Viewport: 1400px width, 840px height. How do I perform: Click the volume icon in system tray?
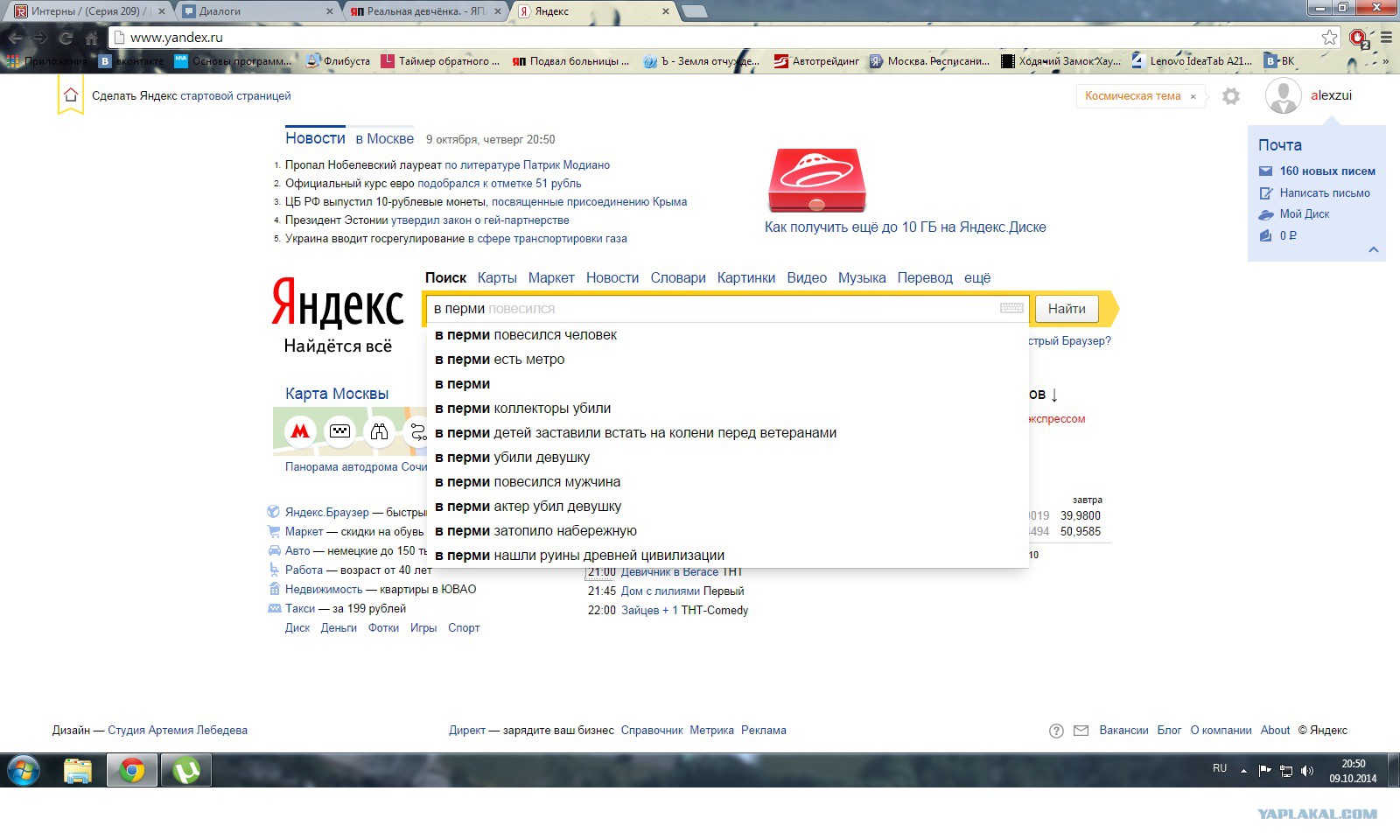tap(1307, 771)
